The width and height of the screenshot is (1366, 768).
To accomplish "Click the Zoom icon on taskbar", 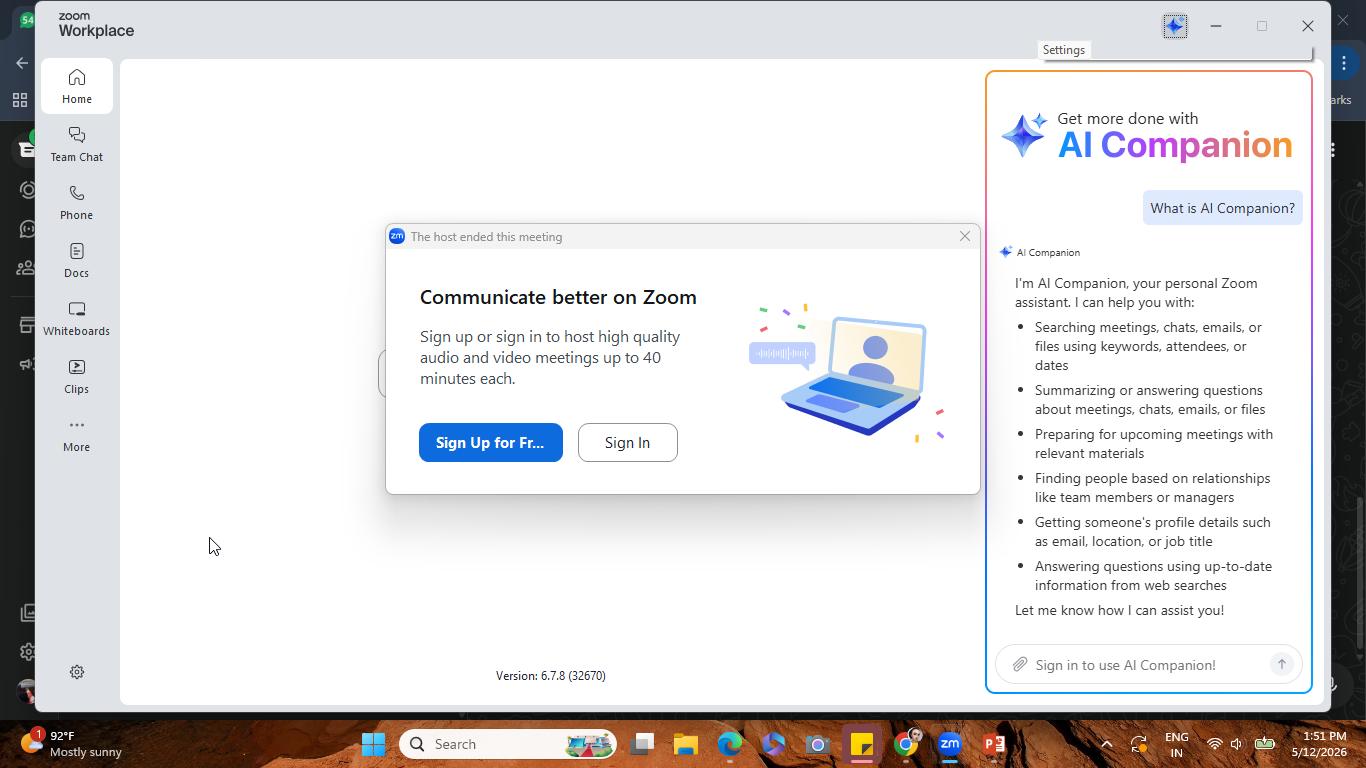I will tap(950, 744).
